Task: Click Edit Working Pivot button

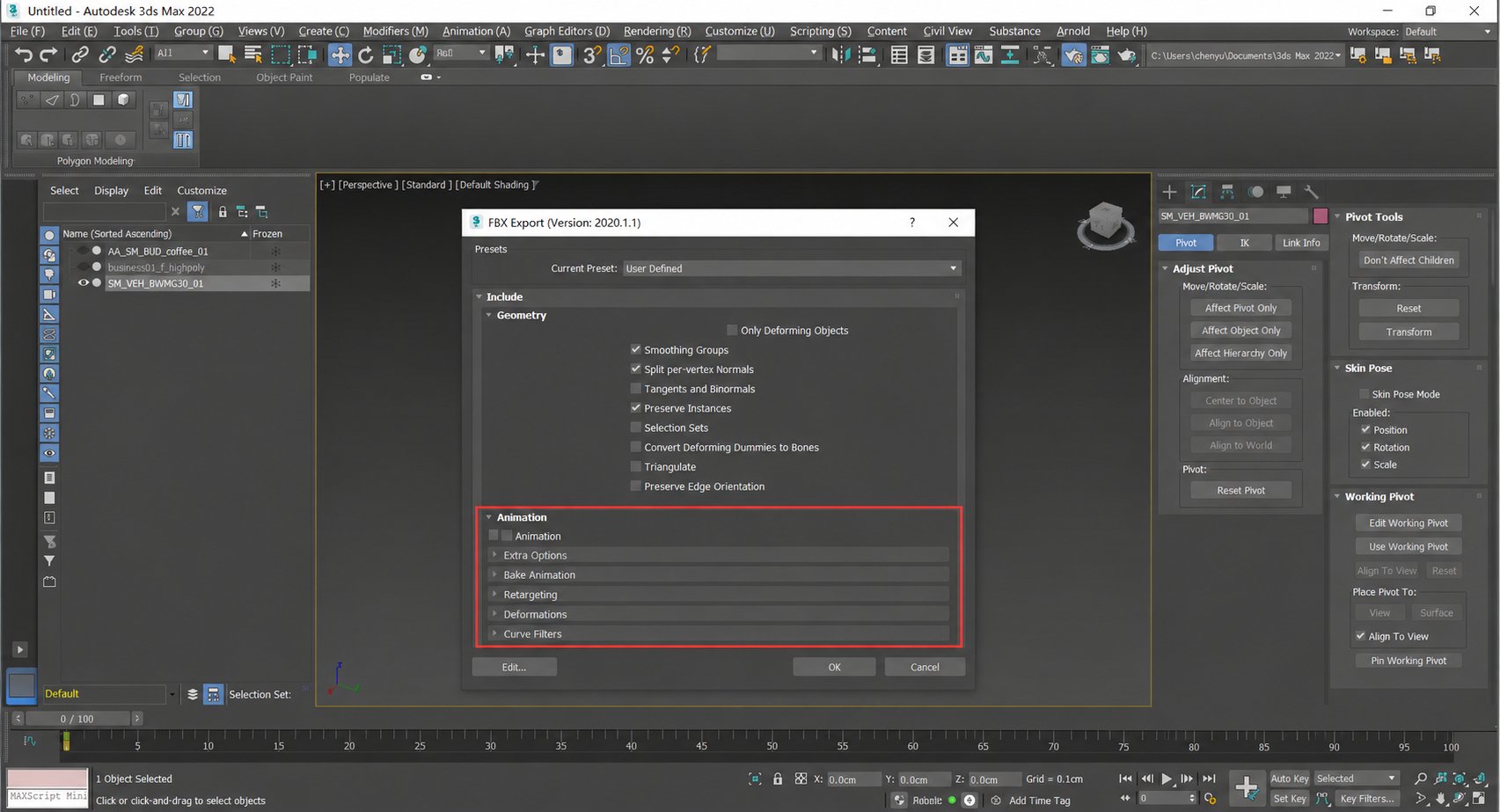Action: click(x=1408, y=523)
